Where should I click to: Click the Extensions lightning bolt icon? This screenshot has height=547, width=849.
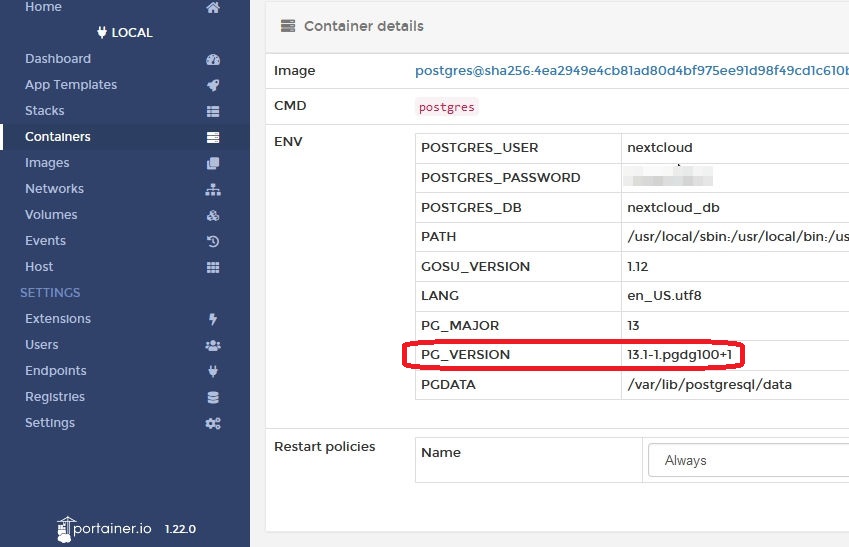(212, 319)
